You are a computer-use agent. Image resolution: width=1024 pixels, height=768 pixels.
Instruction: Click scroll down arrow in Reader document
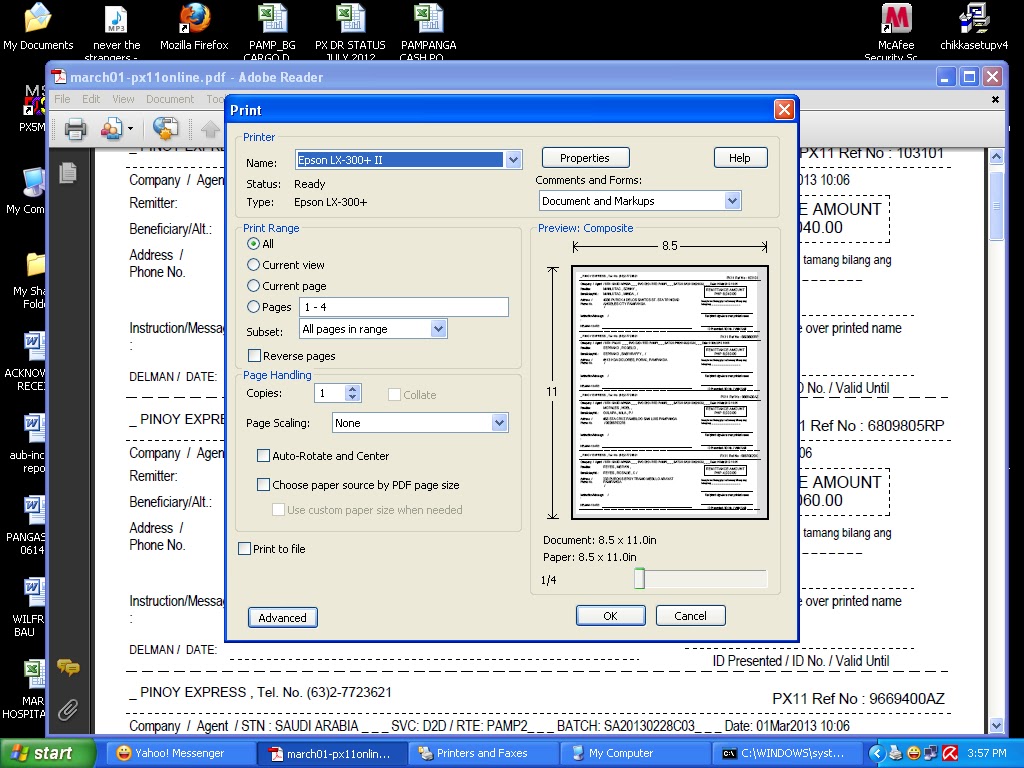coord(996,725)
